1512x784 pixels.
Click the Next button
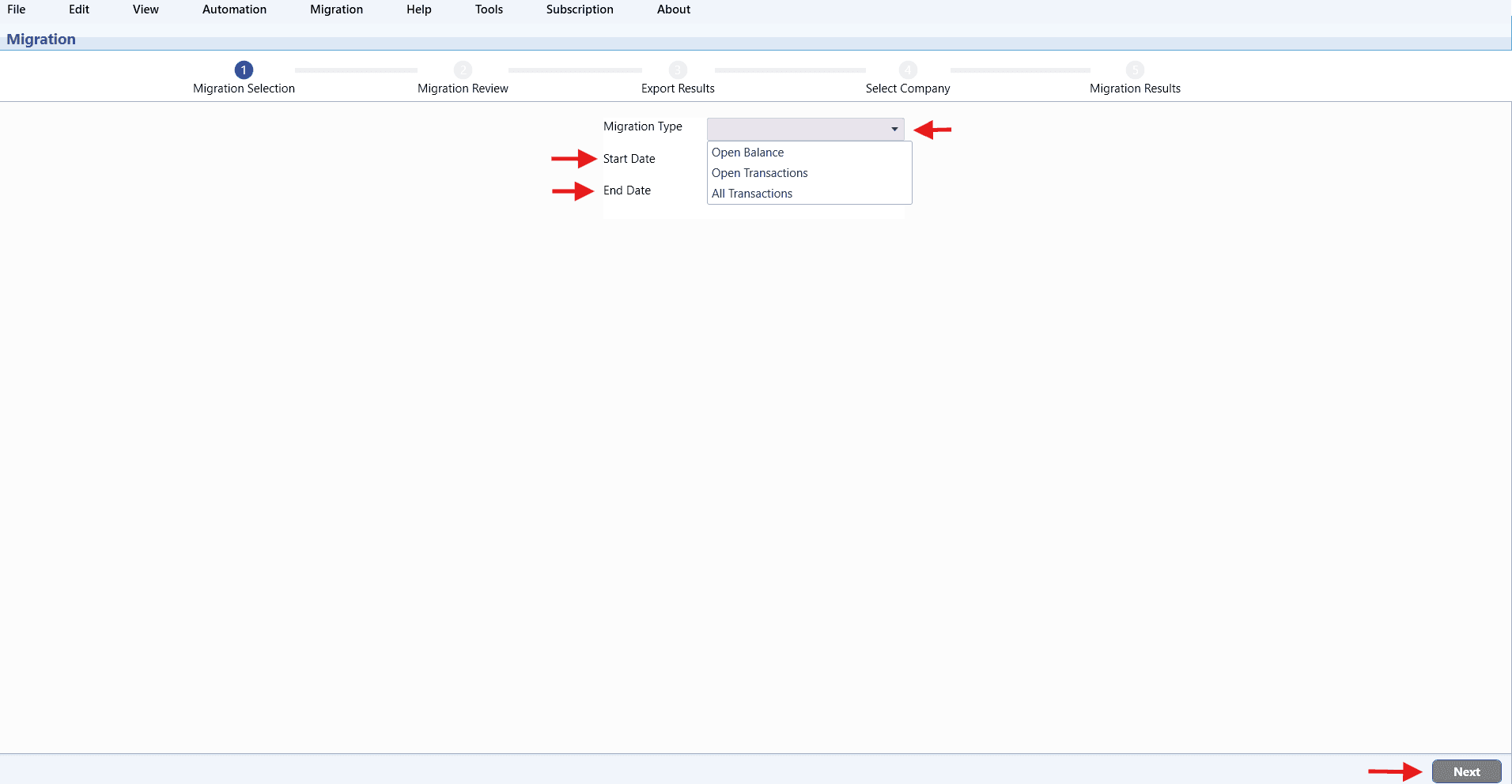point(1466,772)
